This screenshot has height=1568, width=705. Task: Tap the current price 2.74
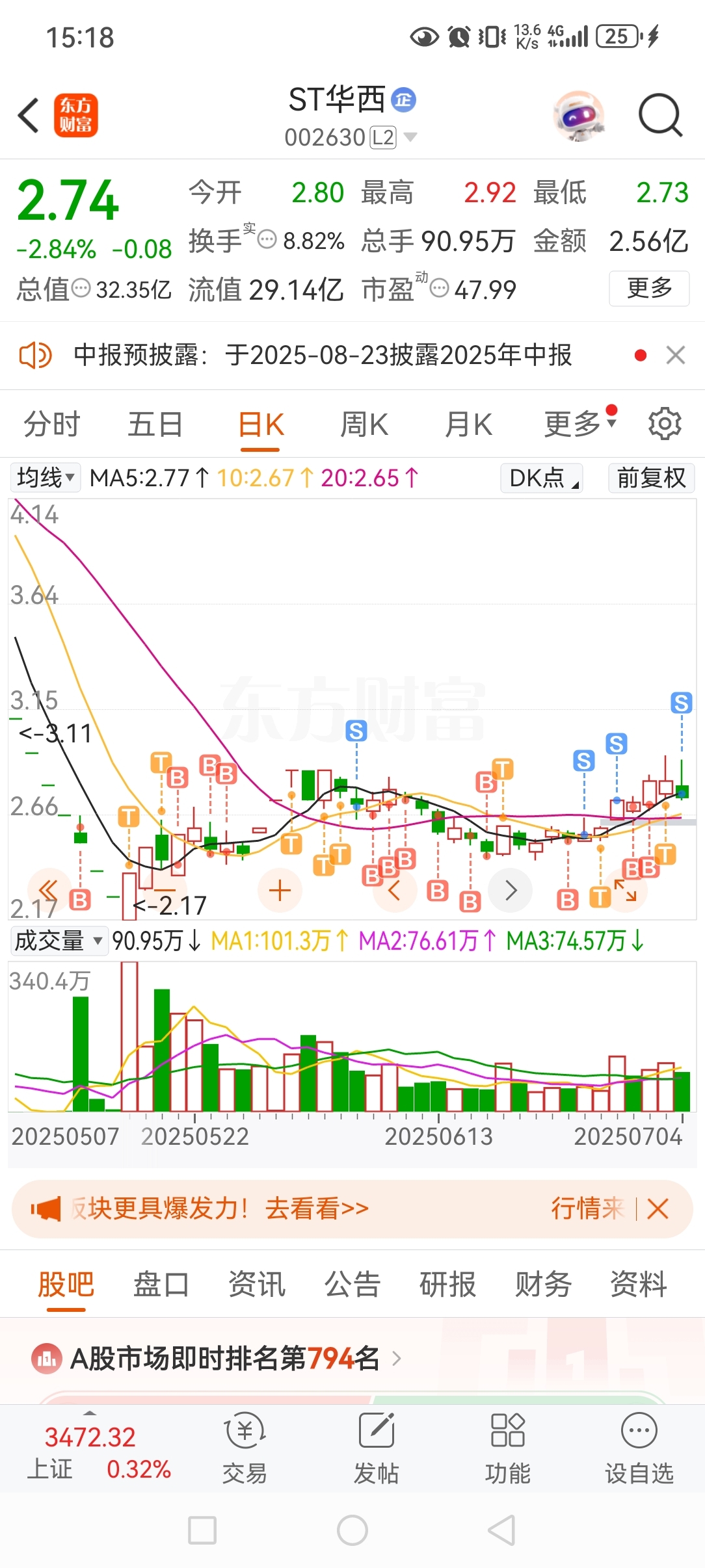tap(68, 200)
